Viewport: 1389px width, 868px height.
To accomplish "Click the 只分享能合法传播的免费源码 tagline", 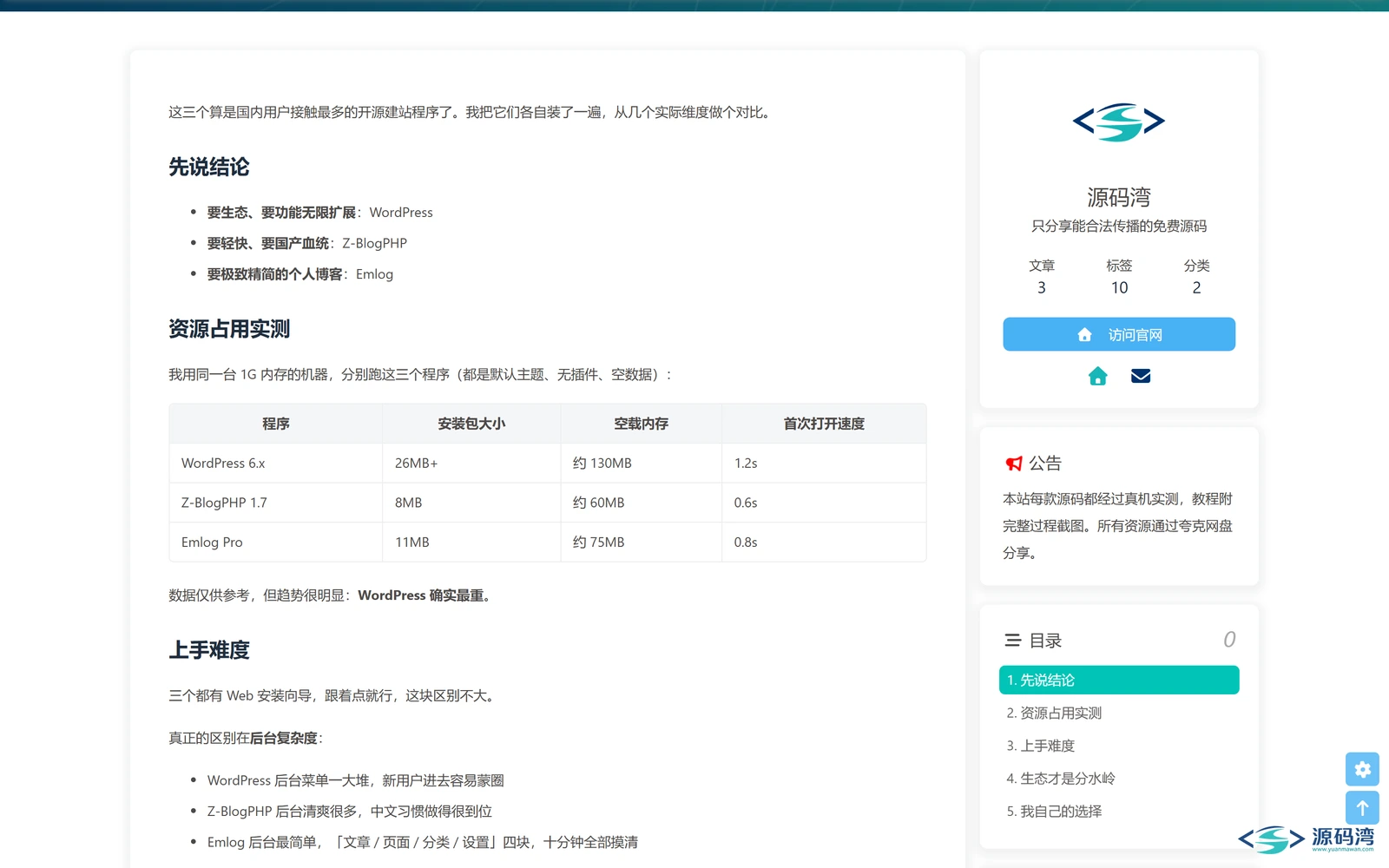I will coord(1119,226).
